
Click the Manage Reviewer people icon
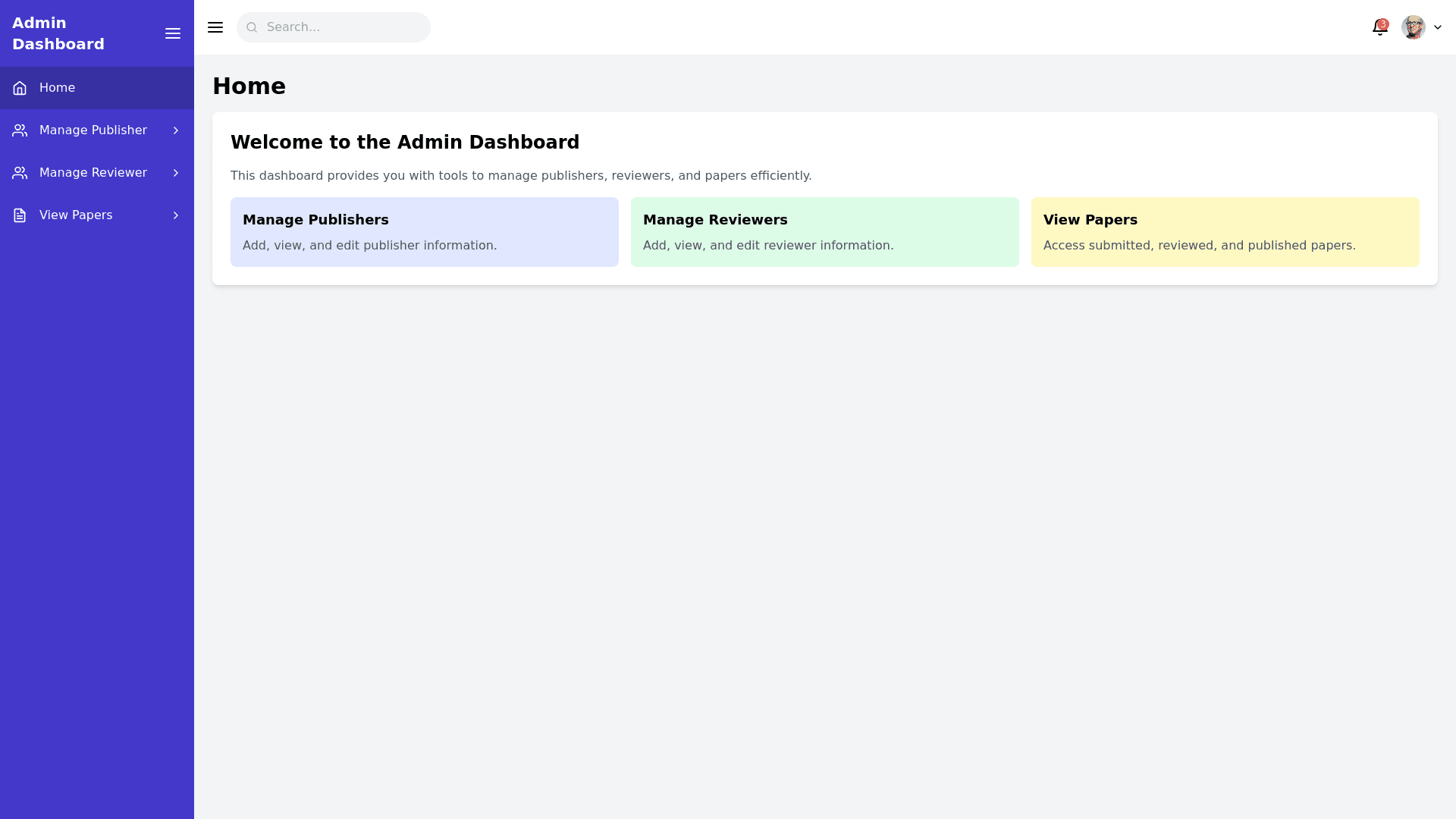pyautogui.click(x=20, y=173)
